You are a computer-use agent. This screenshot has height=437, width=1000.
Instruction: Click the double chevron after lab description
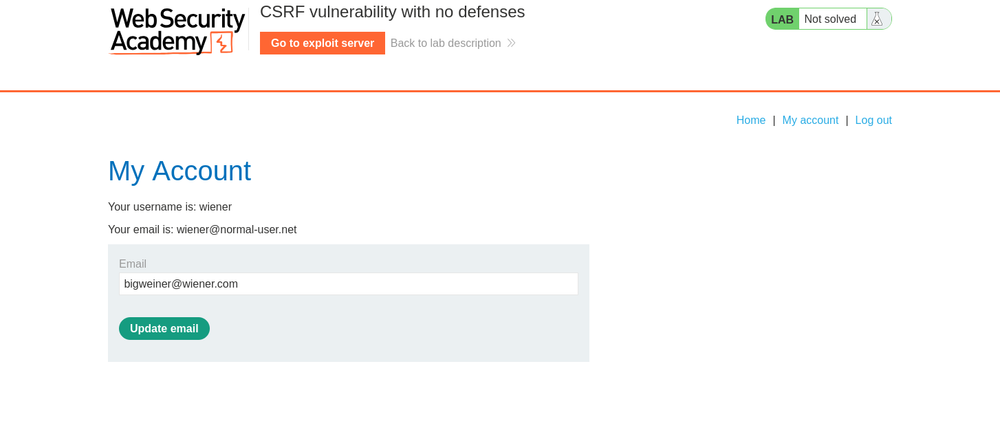coord(511,43)
